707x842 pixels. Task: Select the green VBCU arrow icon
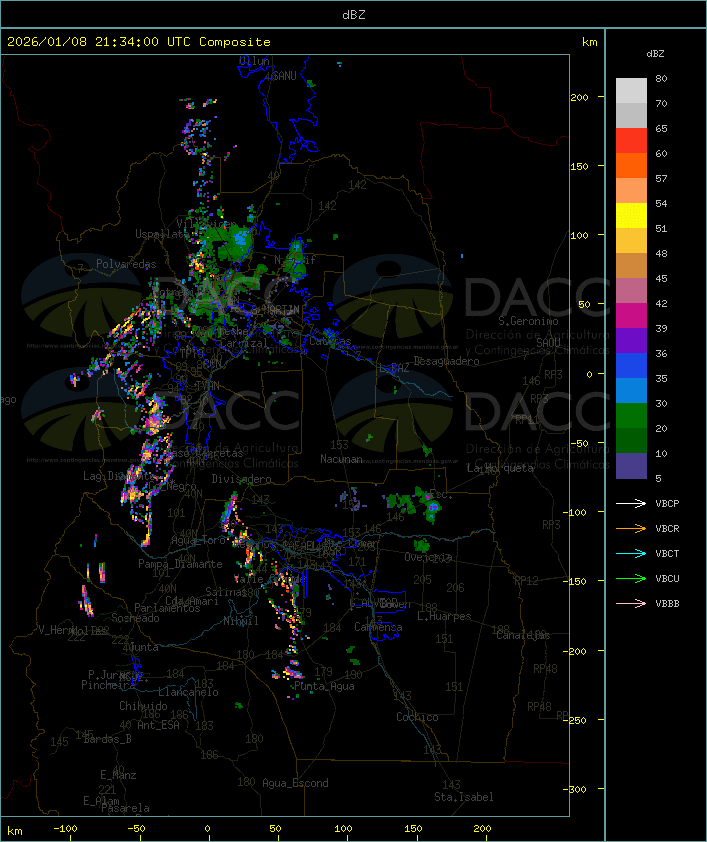tap(632, 578)
